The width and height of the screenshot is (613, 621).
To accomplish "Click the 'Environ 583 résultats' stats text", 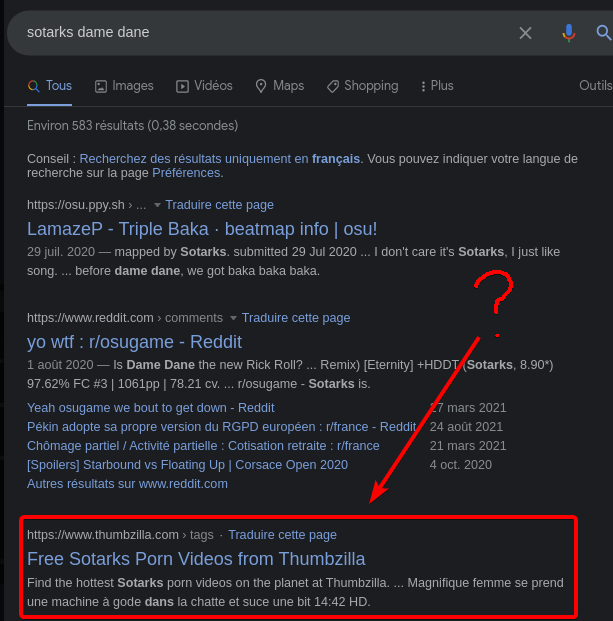I will (x=132, y=126).
